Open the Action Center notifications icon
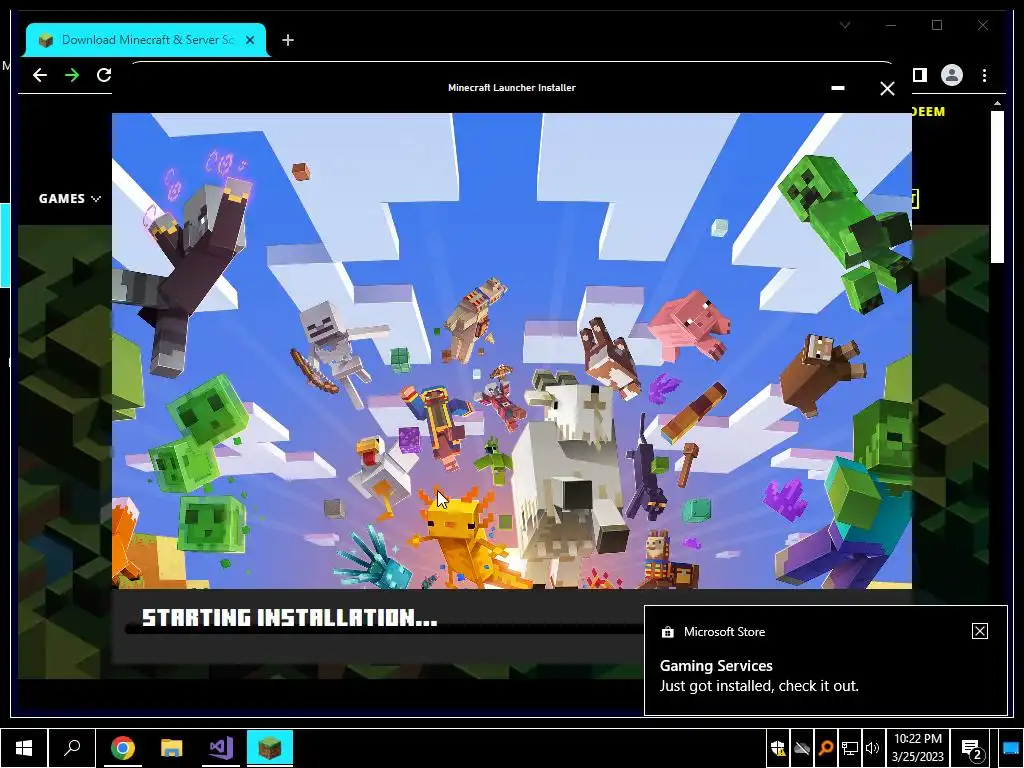This screenshot has height=768, width=1024. coord(972,749)
